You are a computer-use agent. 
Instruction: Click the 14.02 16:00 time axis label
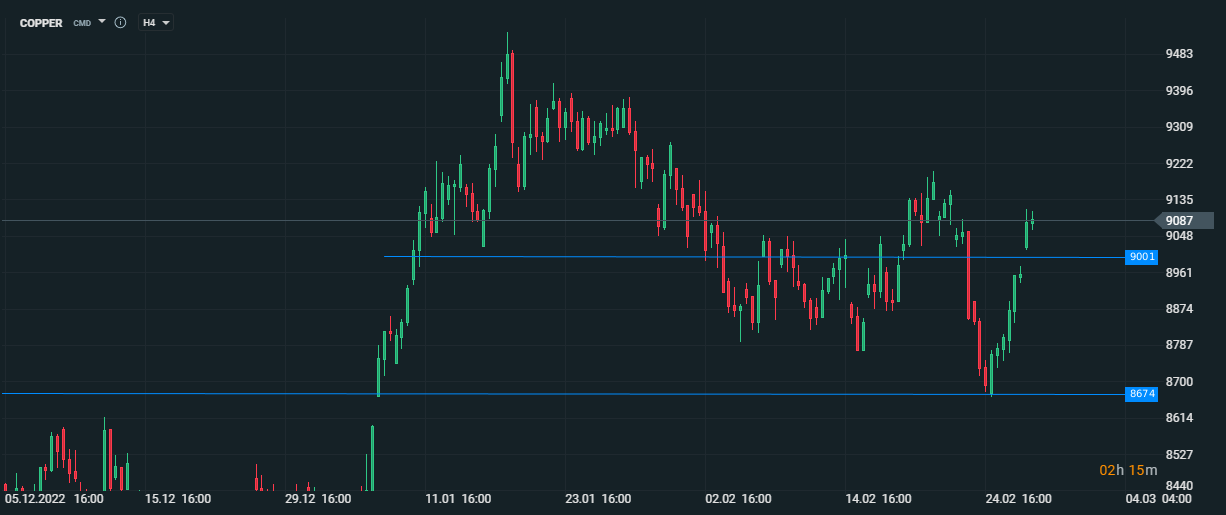coord(877,498)
